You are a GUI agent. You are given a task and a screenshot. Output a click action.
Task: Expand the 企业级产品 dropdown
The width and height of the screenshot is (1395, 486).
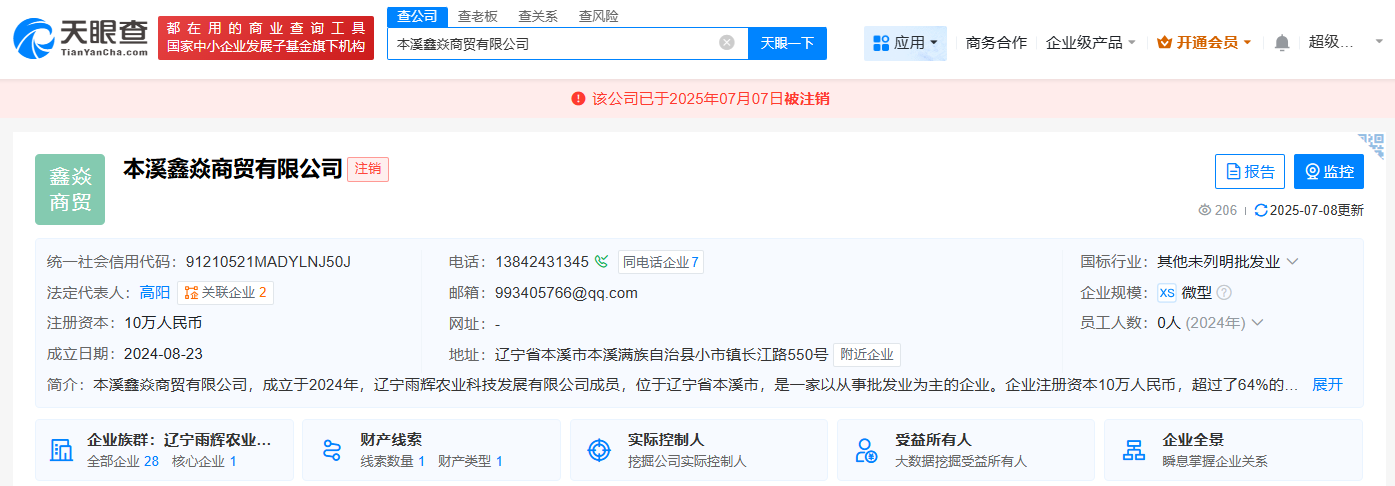1090,43
